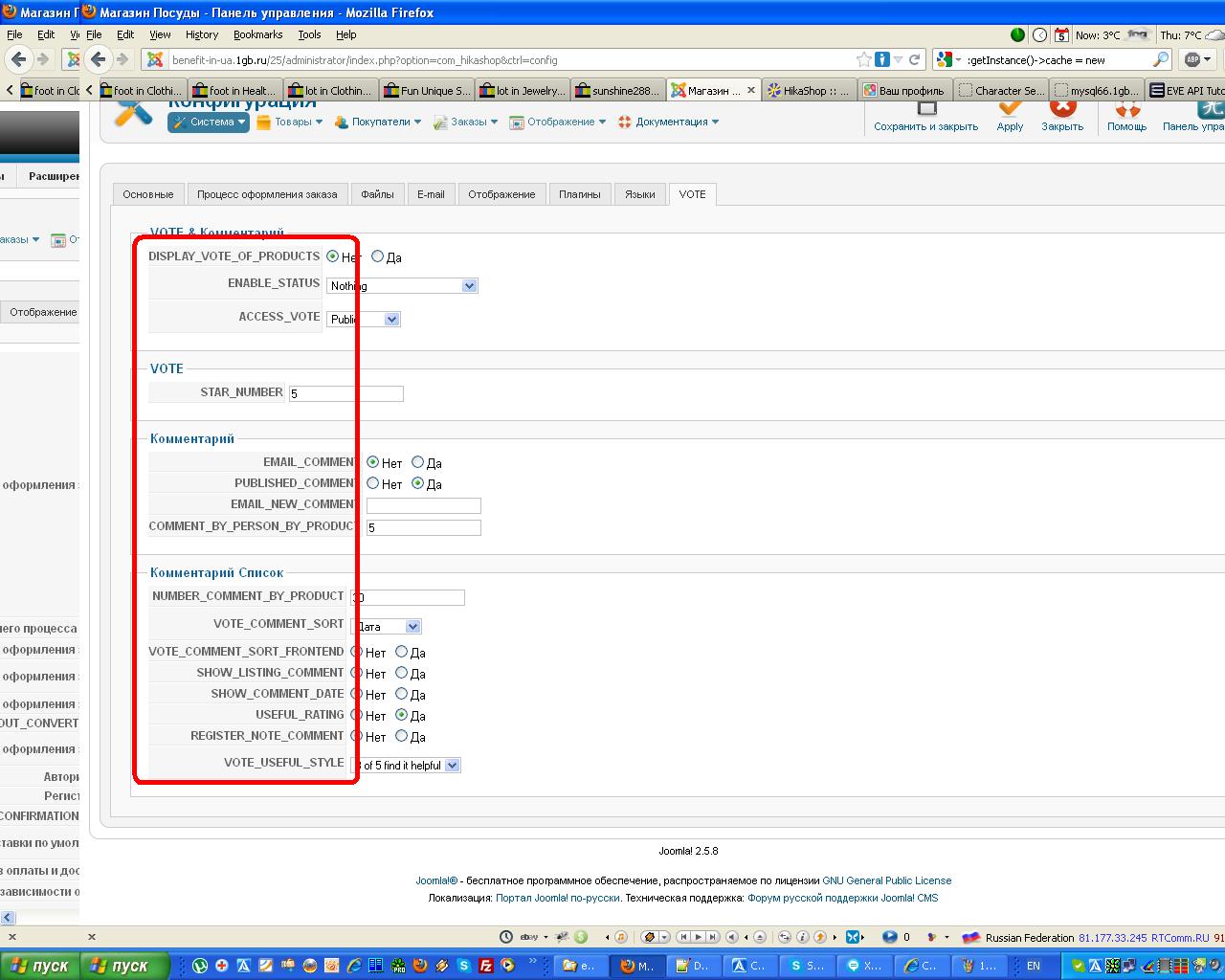Click the search magnifier icon
Screen dimensions: 1225x980
click(x=1160, y=59)
